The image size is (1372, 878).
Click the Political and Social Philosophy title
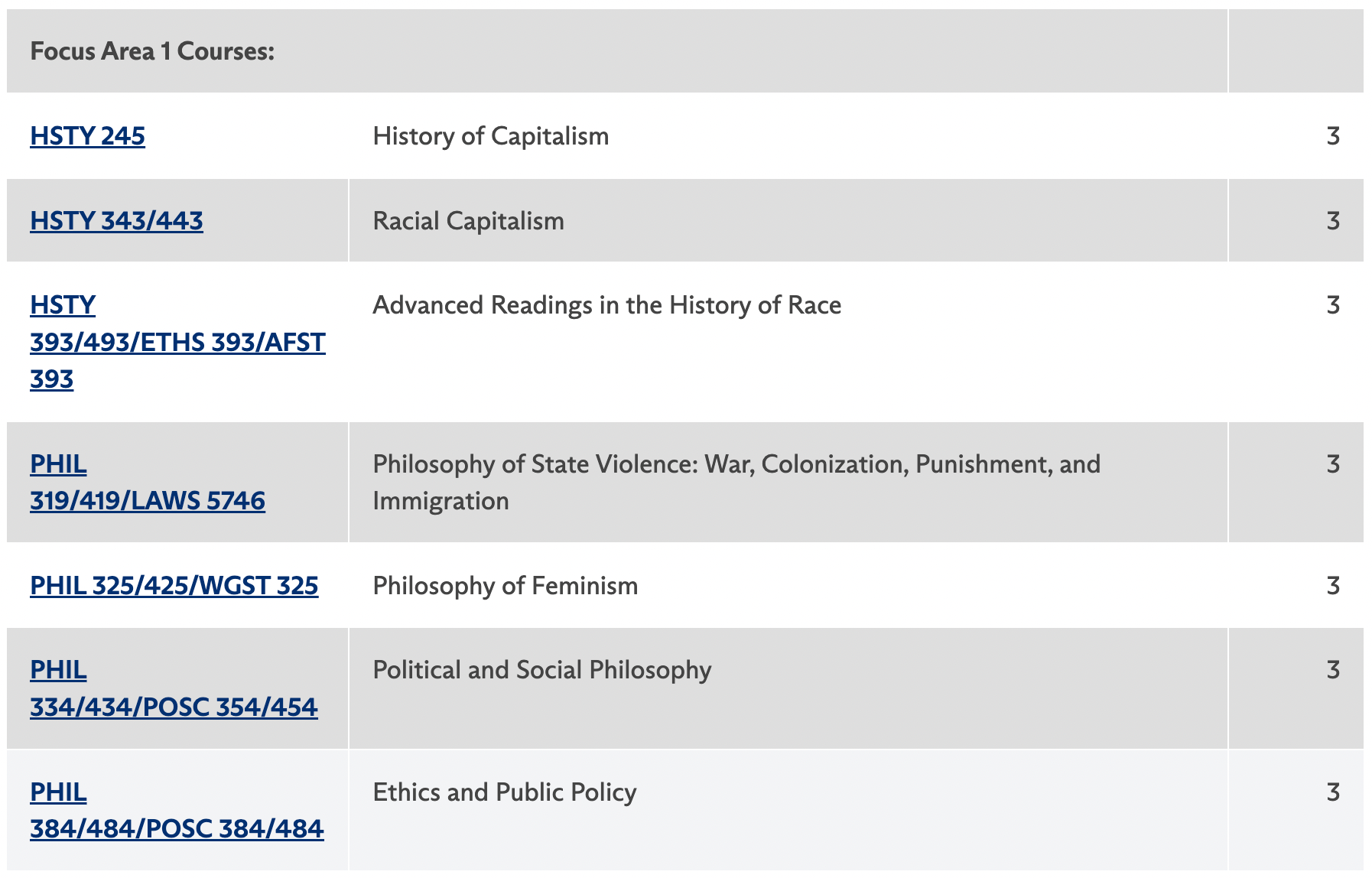[x=541, y=670]
